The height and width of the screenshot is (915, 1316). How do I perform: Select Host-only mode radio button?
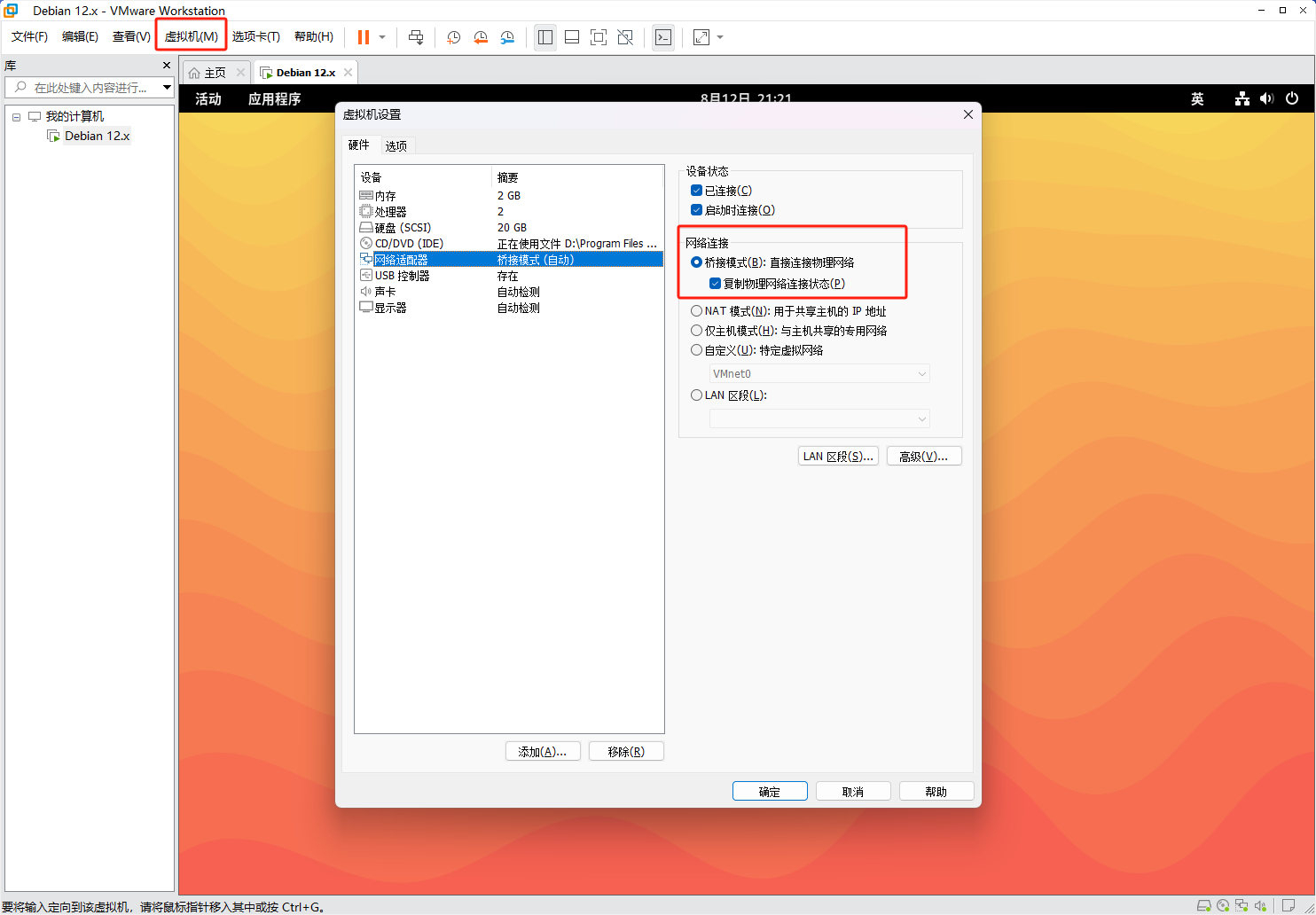(697, 331)
